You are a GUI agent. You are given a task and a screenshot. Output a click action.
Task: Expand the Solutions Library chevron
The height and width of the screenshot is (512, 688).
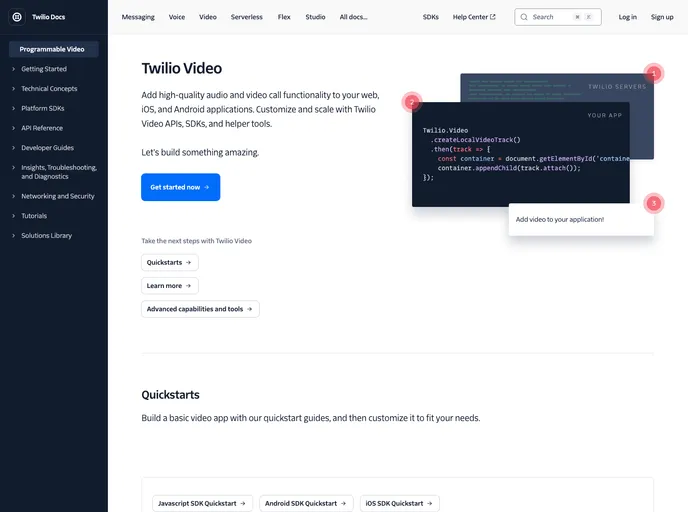(13, 236)
